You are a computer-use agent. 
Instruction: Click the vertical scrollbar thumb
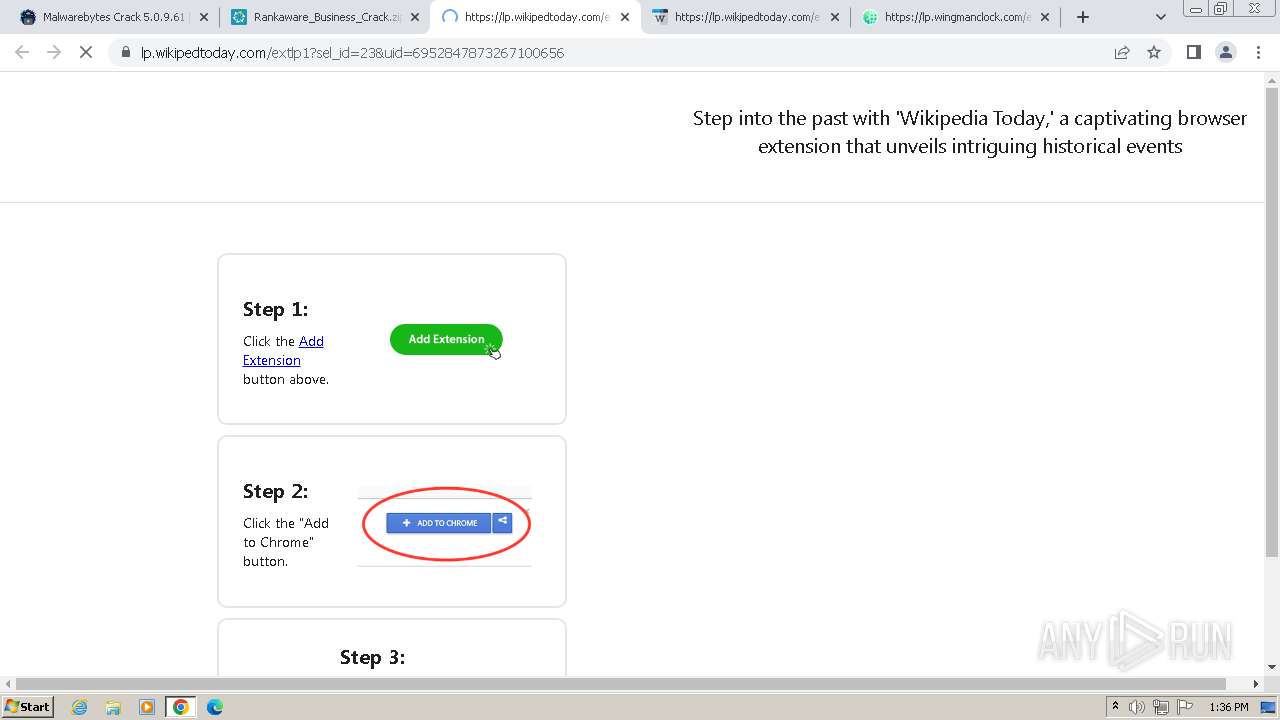coord(1272,322)
